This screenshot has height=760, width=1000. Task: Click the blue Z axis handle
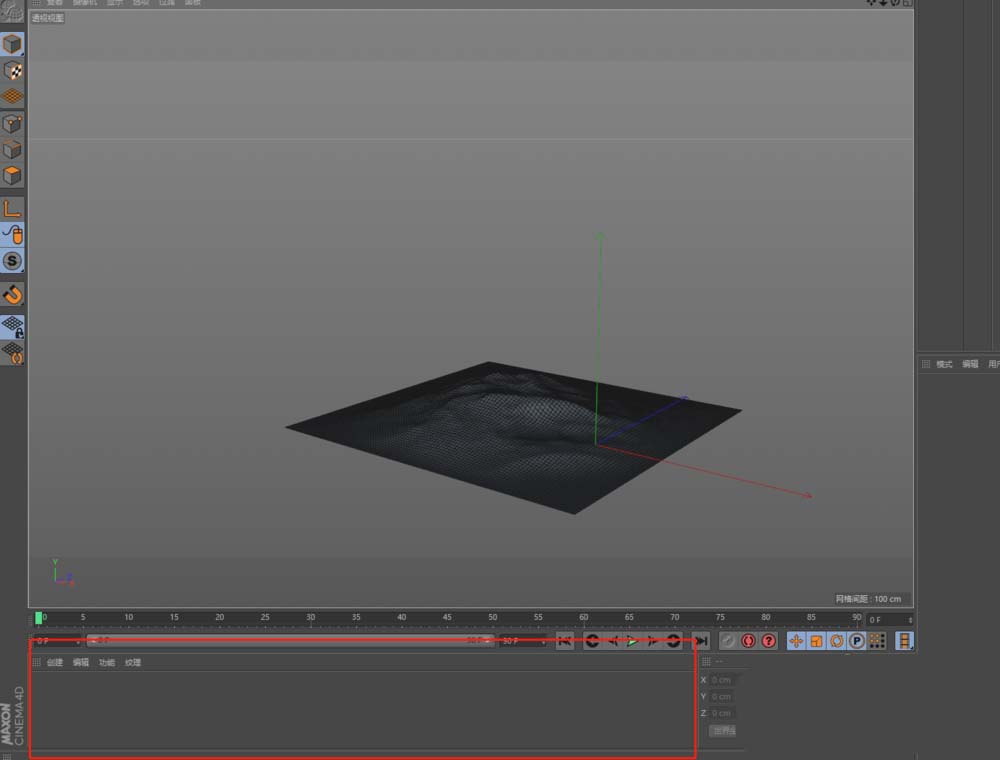click(683, 398)
